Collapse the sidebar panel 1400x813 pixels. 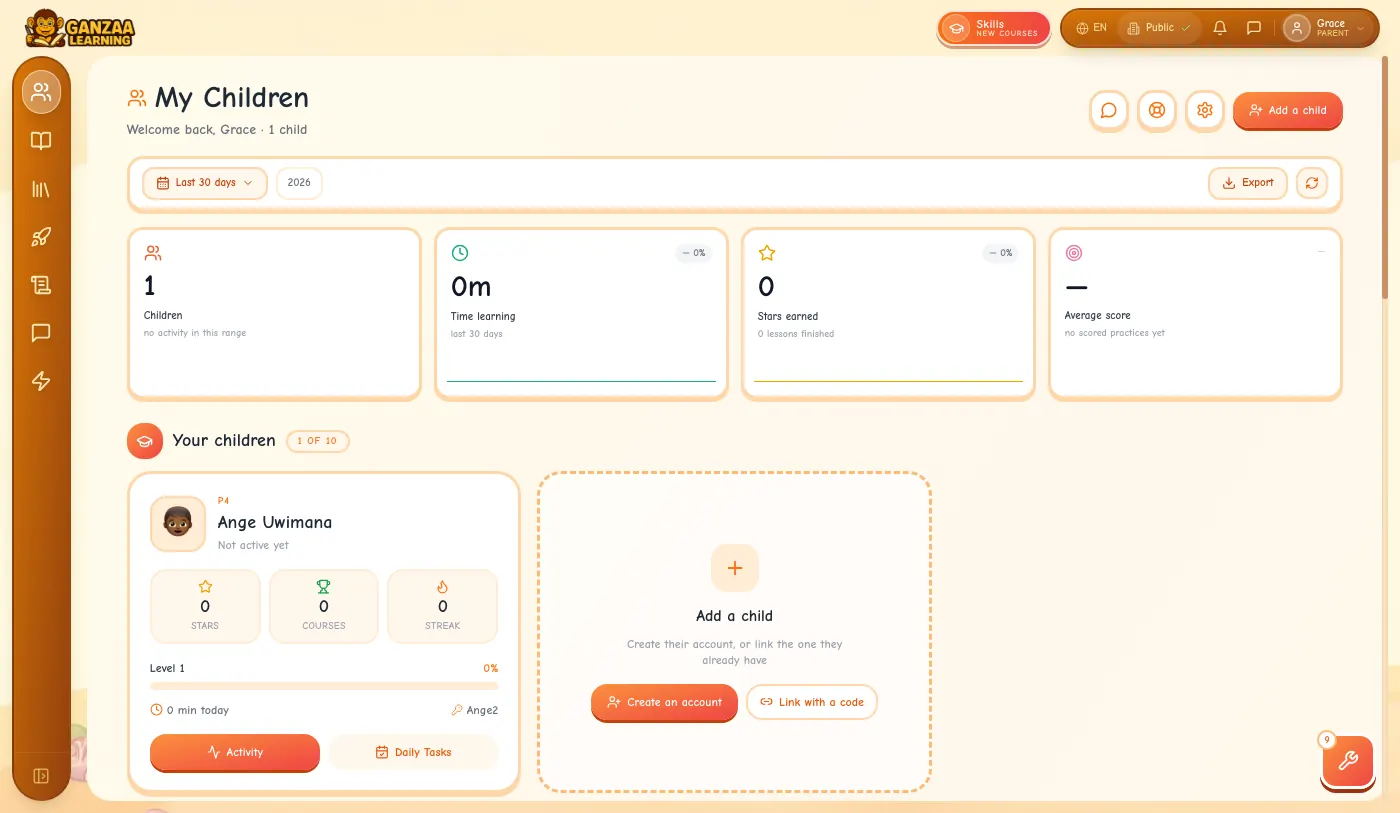pyautogui.click(x=41, y=776)
